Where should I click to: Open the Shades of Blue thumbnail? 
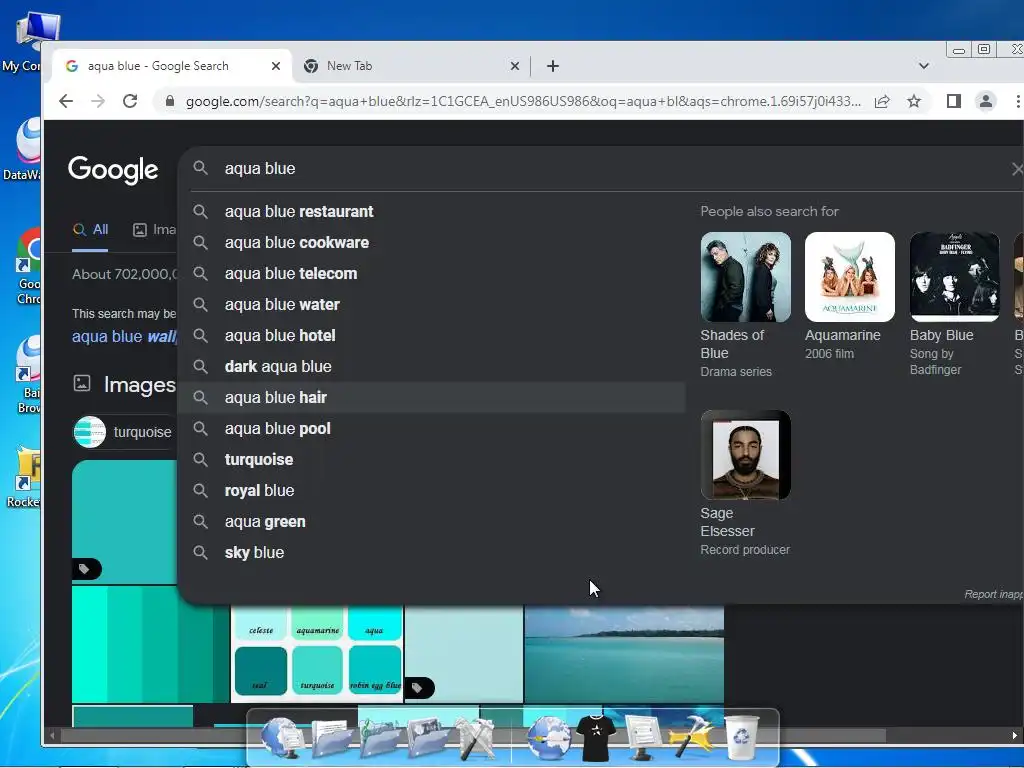click(x=745, y=277)
